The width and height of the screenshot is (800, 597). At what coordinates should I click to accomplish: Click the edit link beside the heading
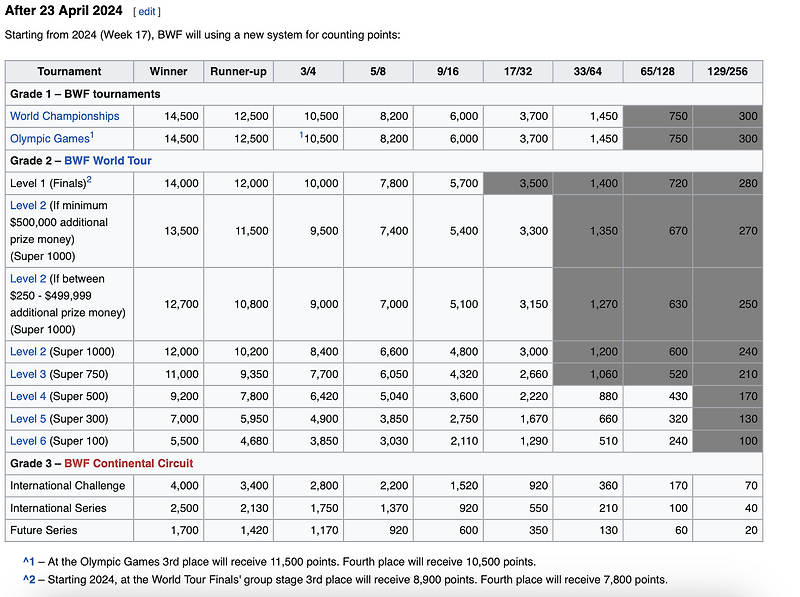pyautogui.click(x=147, y=12)
